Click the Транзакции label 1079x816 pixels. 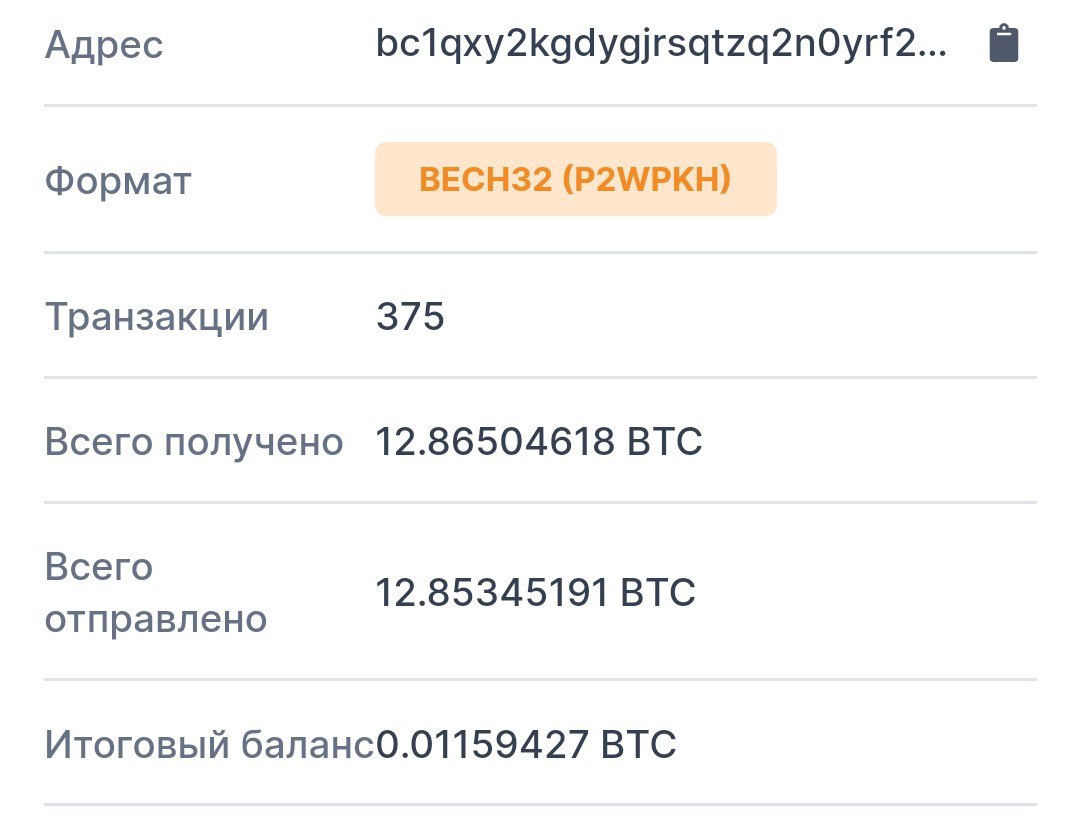(x=157, y=317)
